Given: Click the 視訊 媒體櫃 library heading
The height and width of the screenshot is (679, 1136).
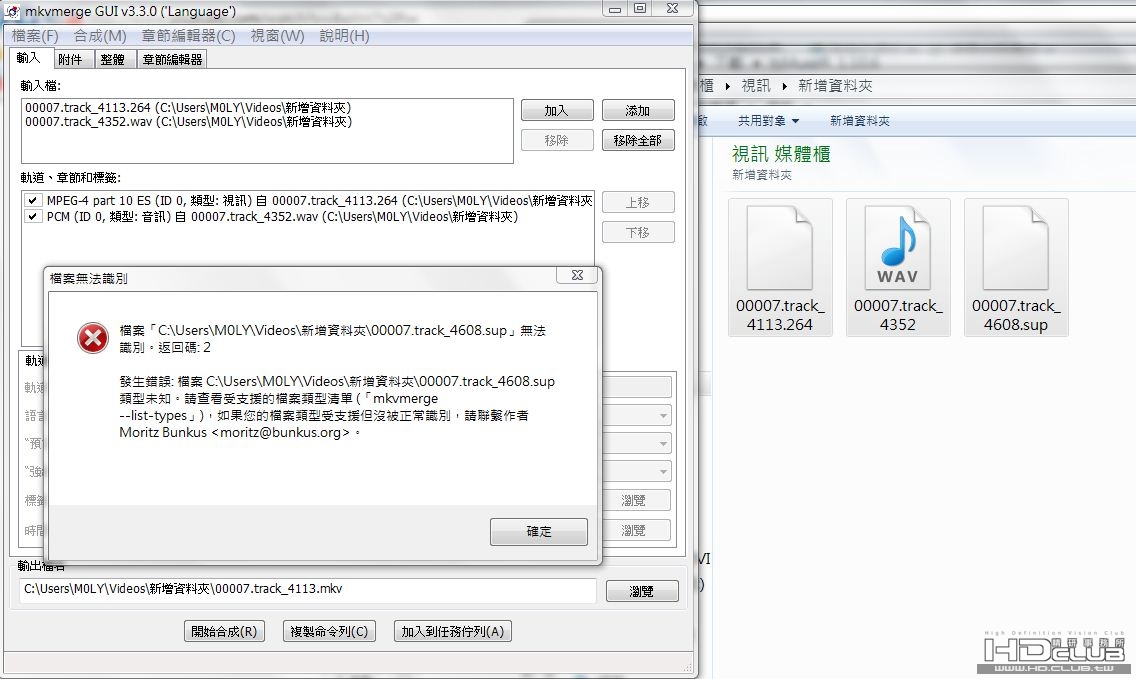Looking at the screenshot, I should click(x=781, y=154).
